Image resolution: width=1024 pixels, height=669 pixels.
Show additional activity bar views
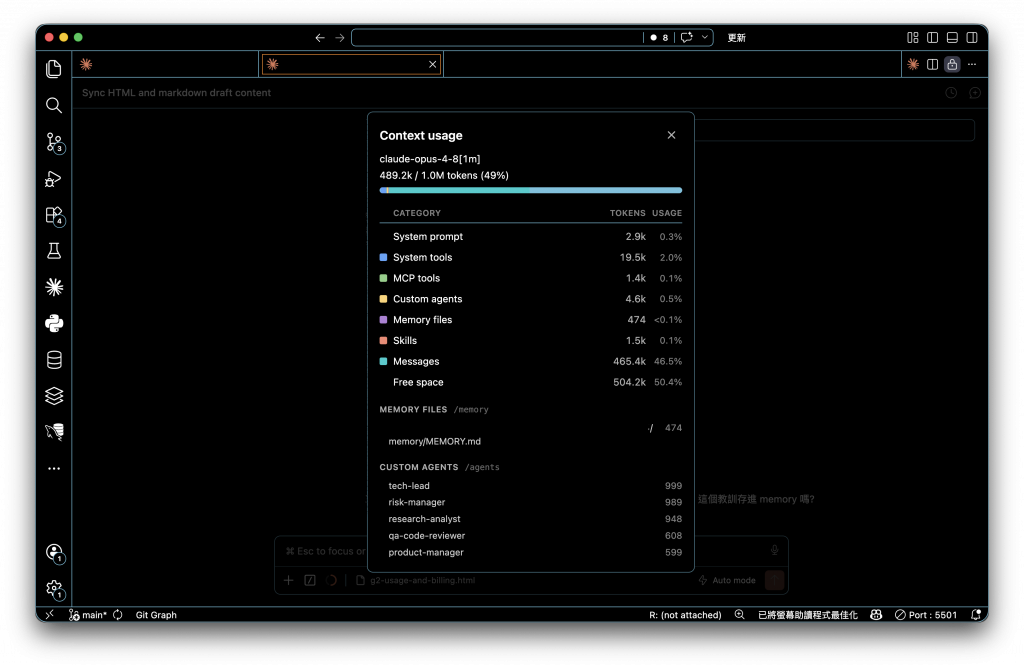pyautogui.click(x=54, y=468)
